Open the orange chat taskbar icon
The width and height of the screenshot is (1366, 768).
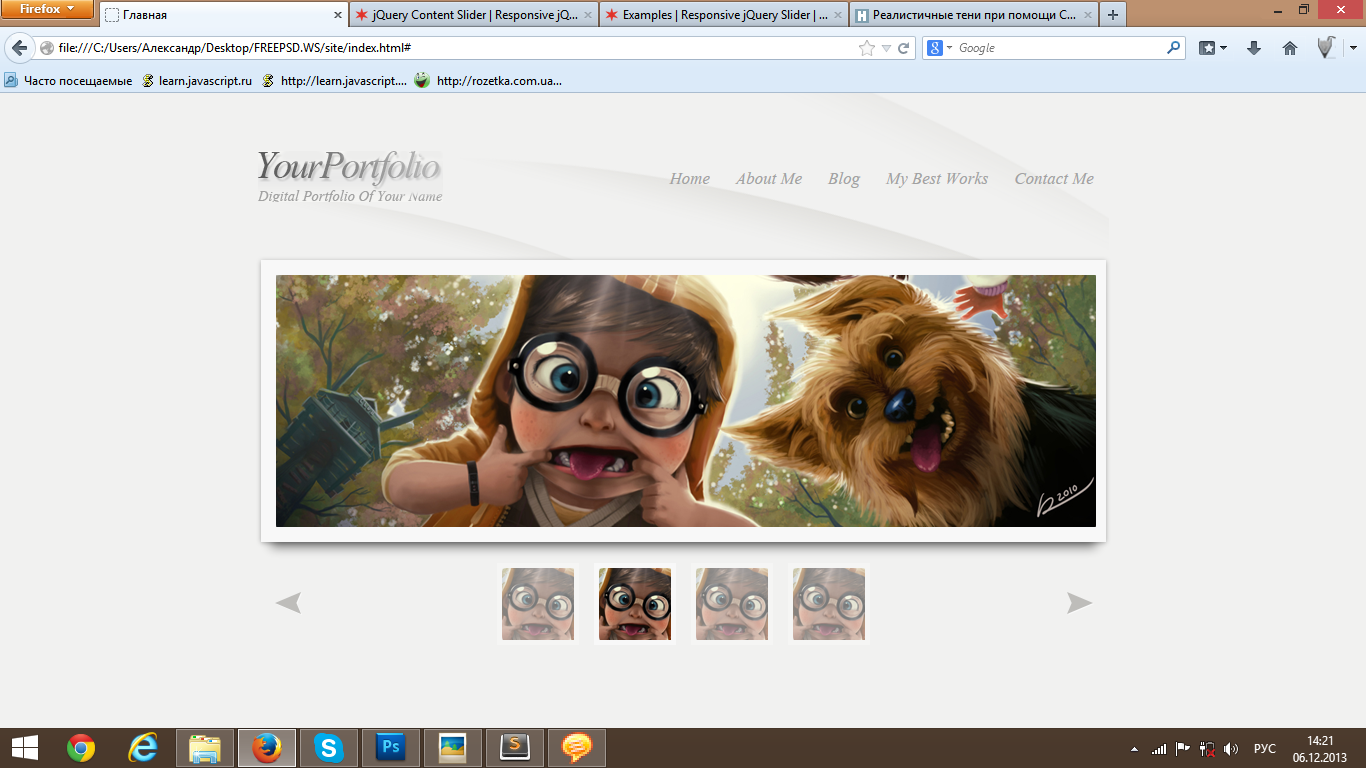point(577,748)
